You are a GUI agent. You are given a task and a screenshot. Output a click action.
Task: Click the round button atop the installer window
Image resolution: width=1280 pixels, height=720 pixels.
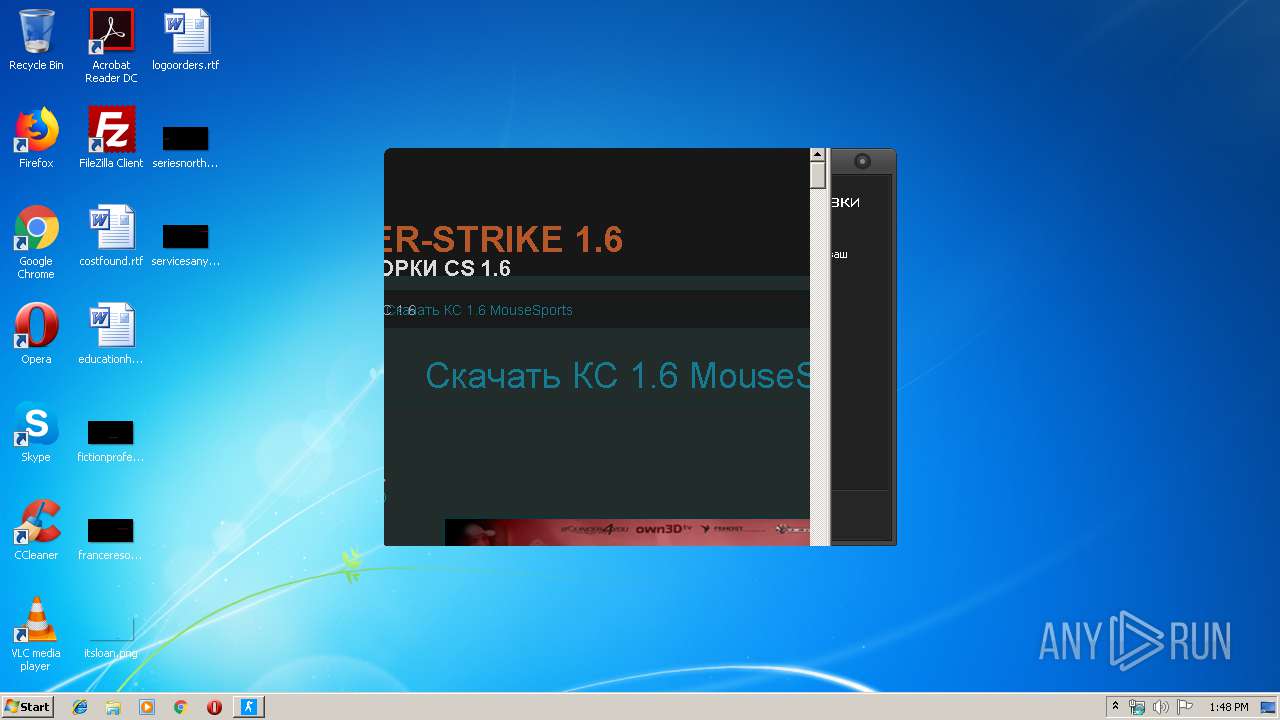point(862,161)
